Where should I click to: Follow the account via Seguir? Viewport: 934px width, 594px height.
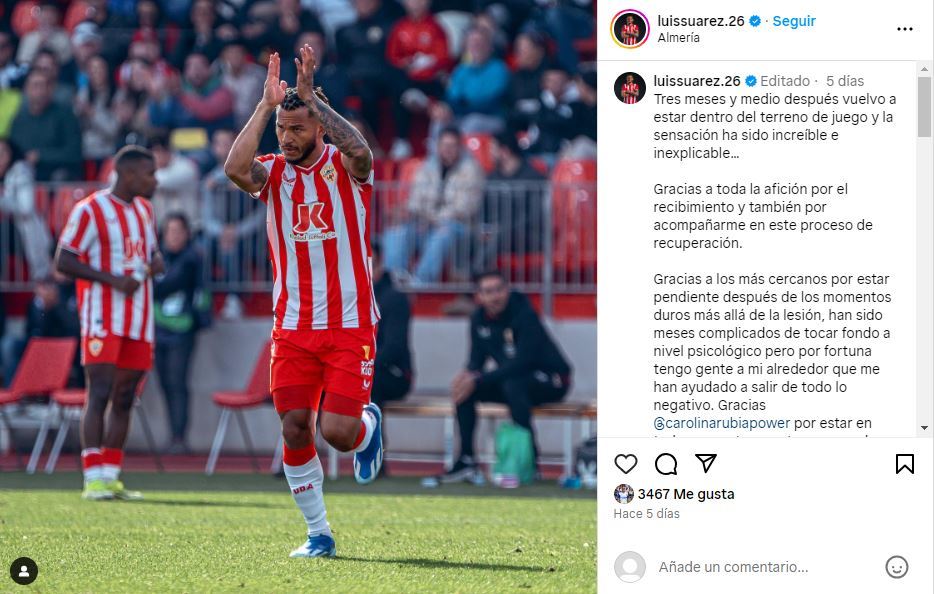tap(794, 21)
